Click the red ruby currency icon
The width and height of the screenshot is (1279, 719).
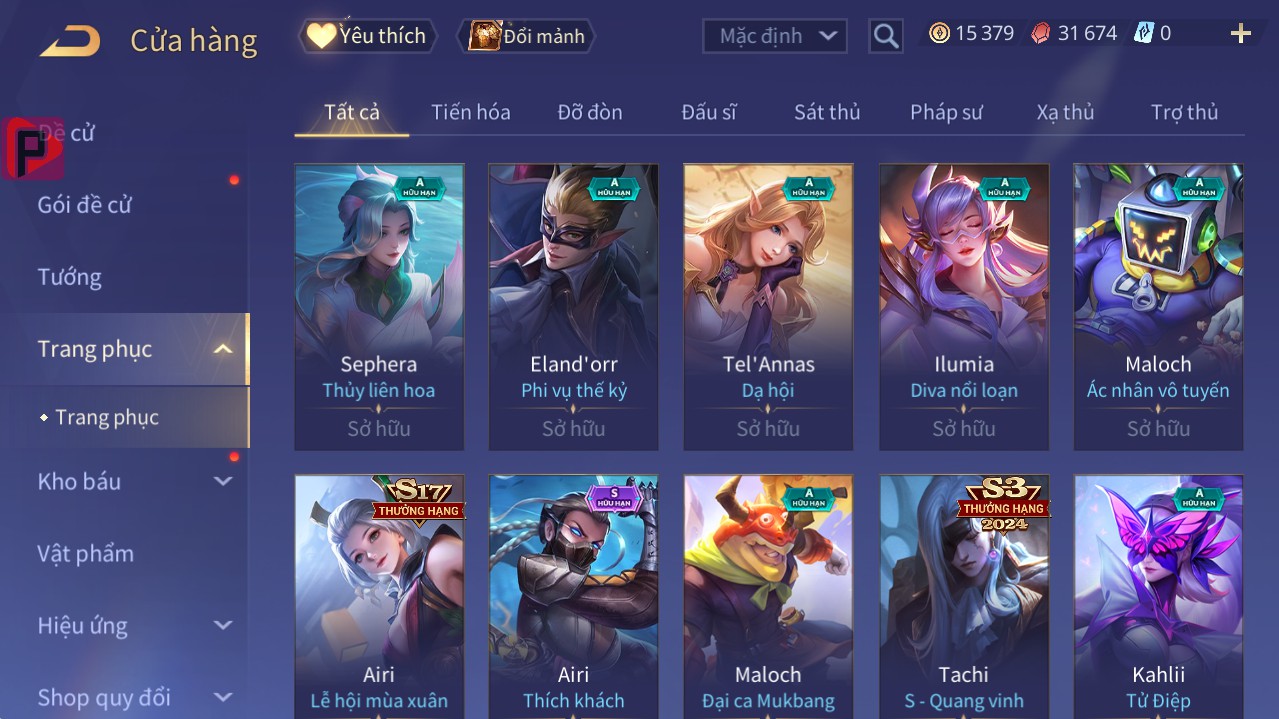1041,33
